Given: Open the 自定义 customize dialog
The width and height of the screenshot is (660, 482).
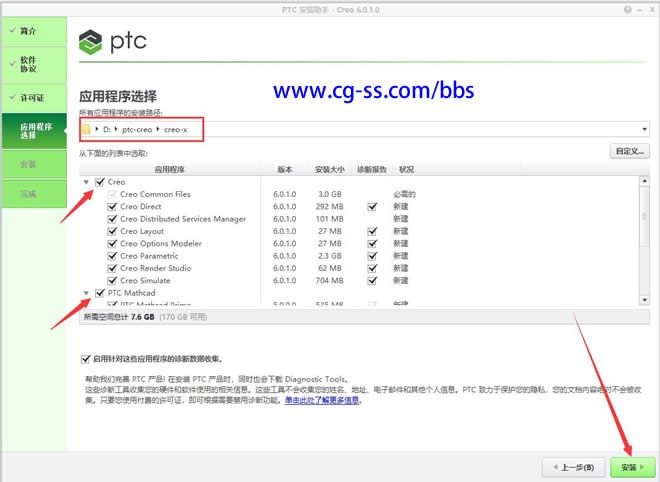Looking at the screenshot, I should (x=629, y=151).
